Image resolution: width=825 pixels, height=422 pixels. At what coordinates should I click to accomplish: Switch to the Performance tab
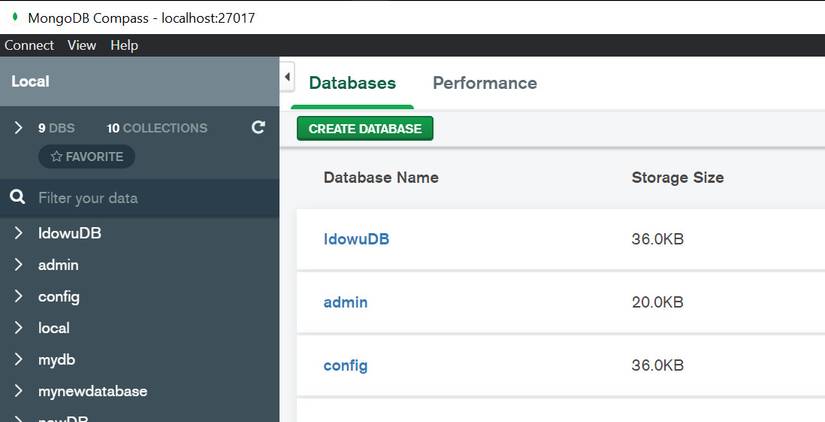click(x=485, y=83)
